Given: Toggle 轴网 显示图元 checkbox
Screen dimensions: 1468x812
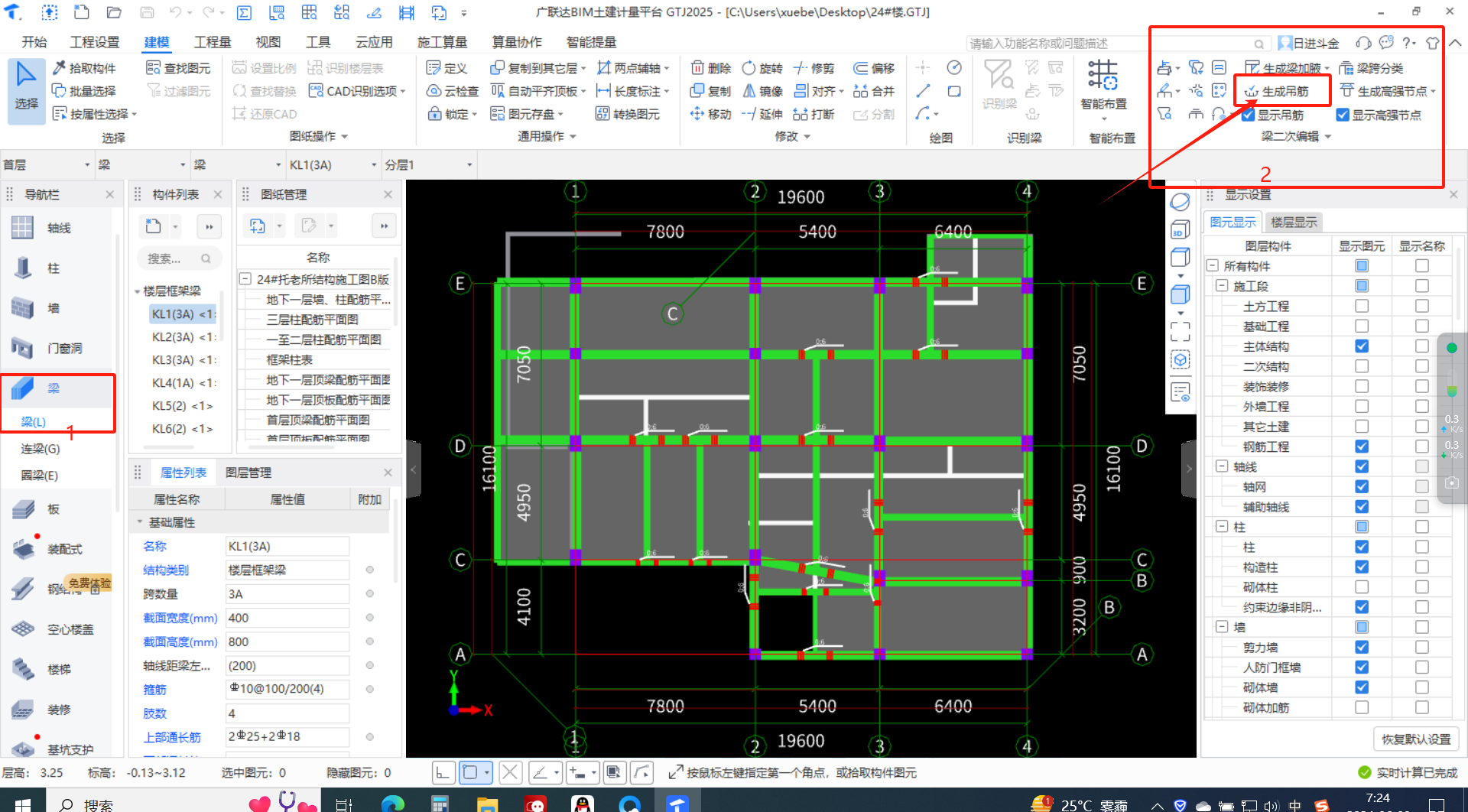Looking at the screenshot, I should (1362, 486).
